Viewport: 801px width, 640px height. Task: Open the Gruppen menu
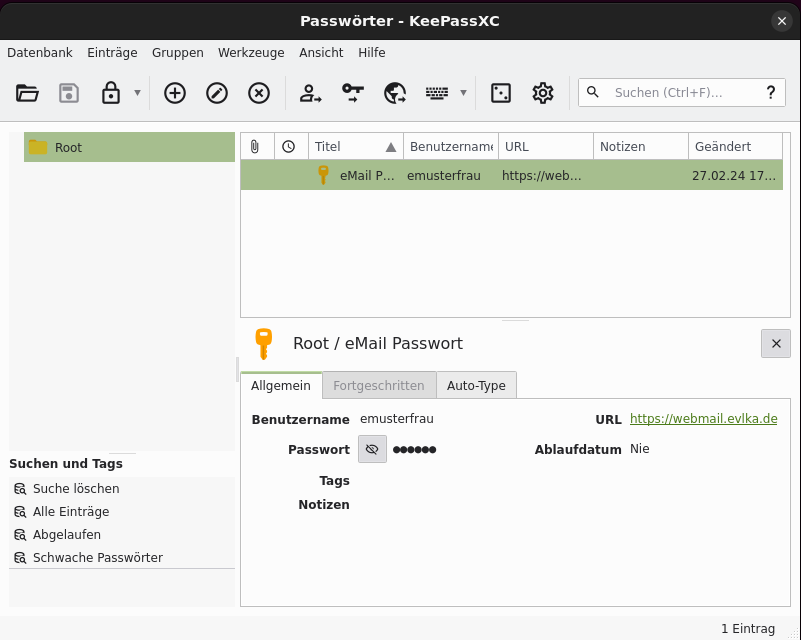tap(177, 53)
